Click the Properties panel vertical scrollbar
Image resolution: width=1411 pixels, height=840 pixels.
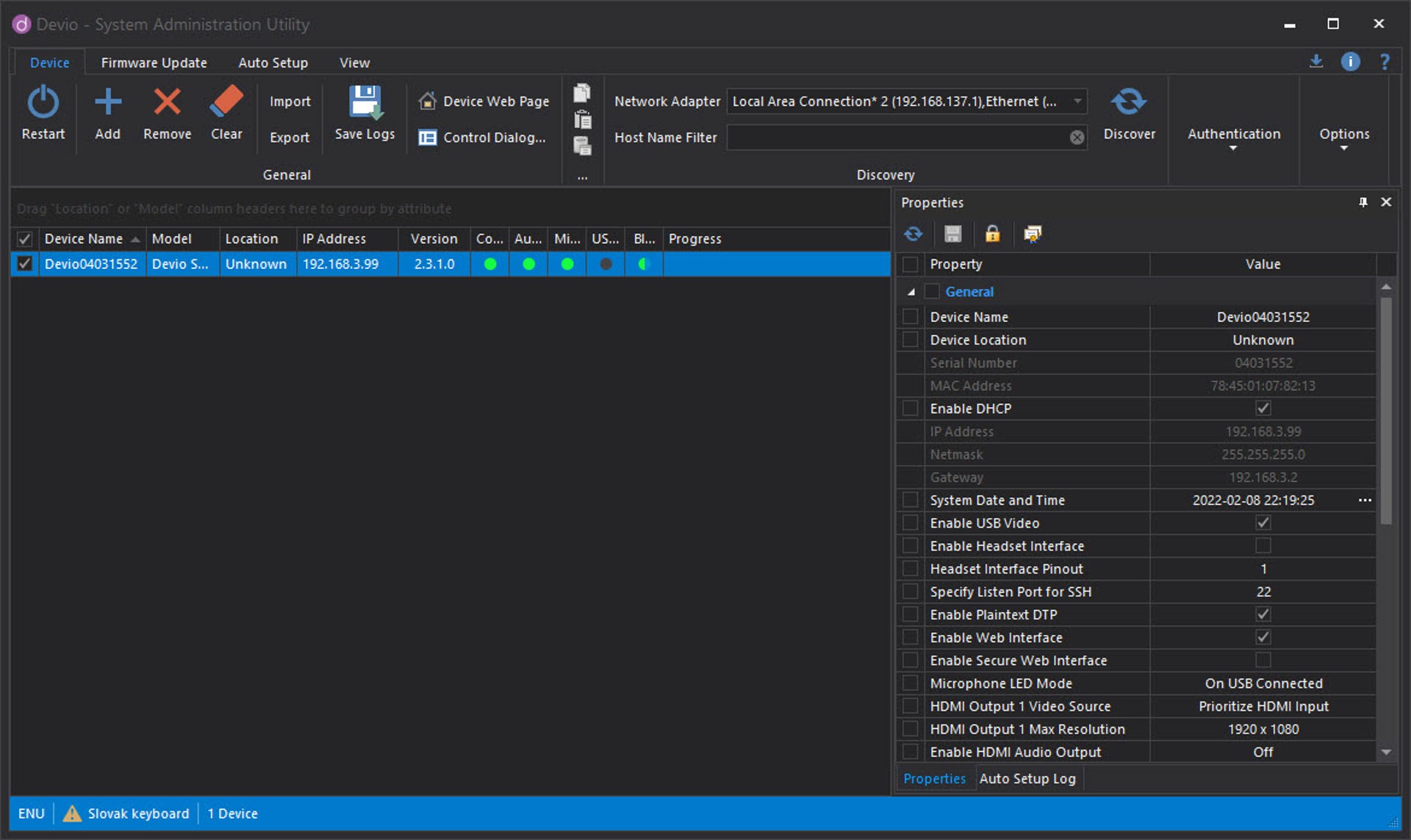click(x=1386, y=412)
